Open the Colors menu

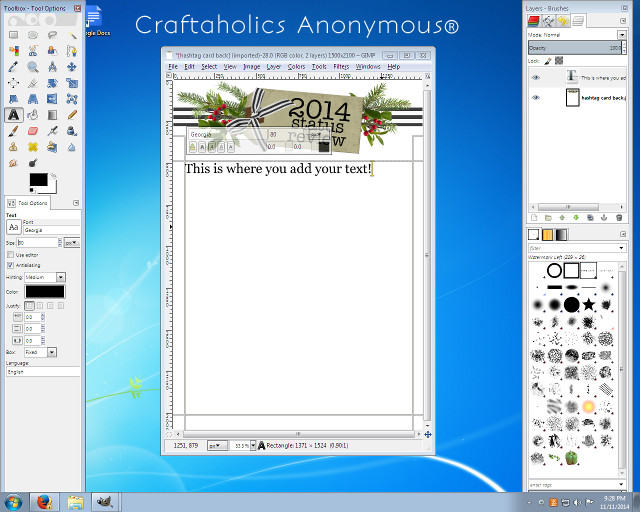[296, 67]
